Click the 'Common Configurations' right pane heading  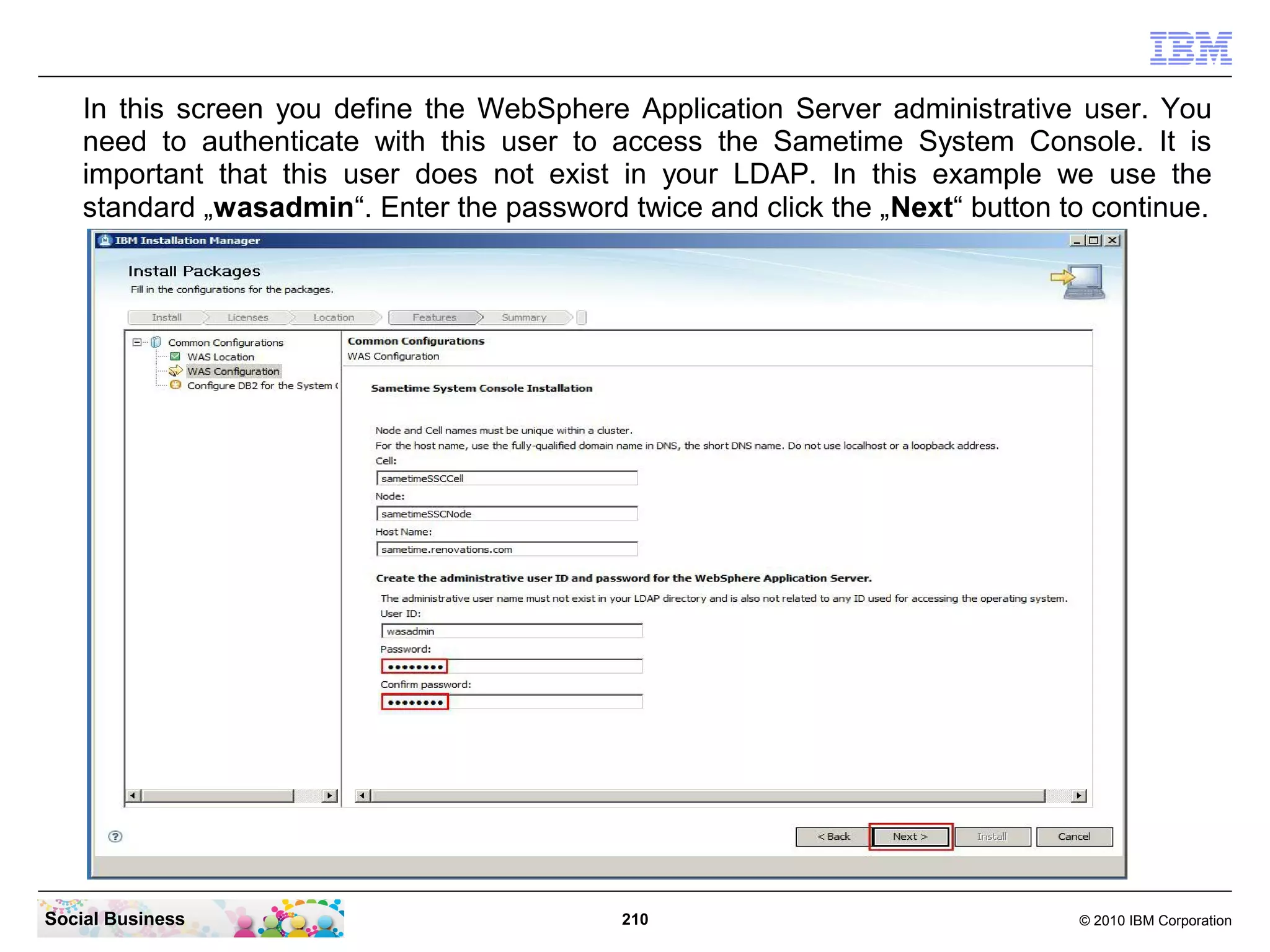coord(415,341)
